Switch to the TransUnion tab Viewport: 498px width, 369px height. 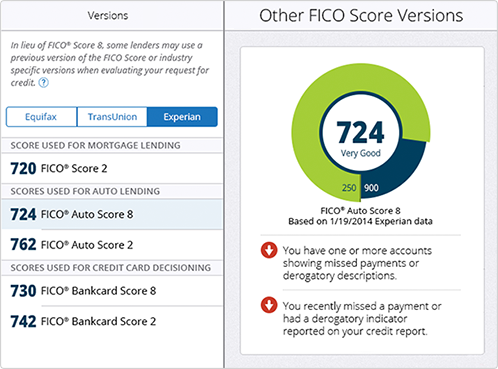click(x=112, y=117)
